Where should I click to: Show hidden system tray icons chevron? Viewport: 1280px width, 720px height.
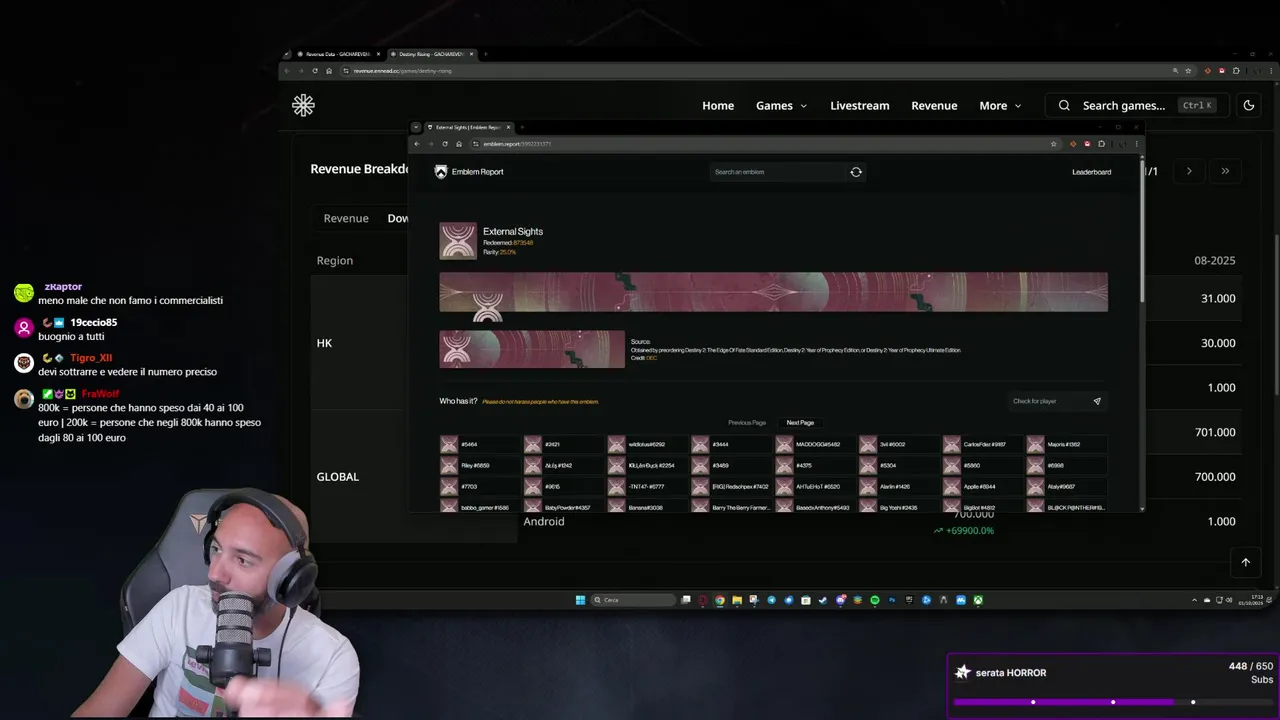(x=1194, y=600)
